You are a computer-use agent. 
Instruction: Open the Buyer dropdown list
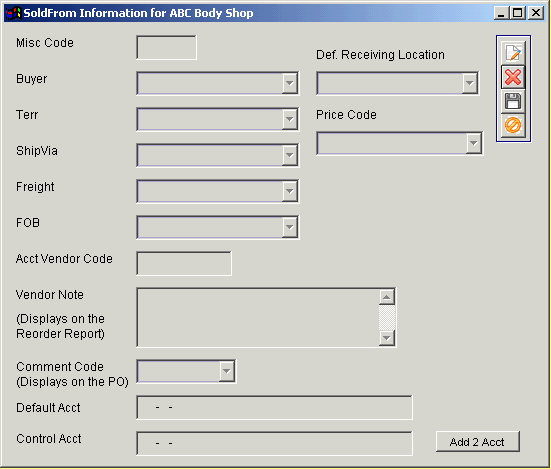(290, 83)
